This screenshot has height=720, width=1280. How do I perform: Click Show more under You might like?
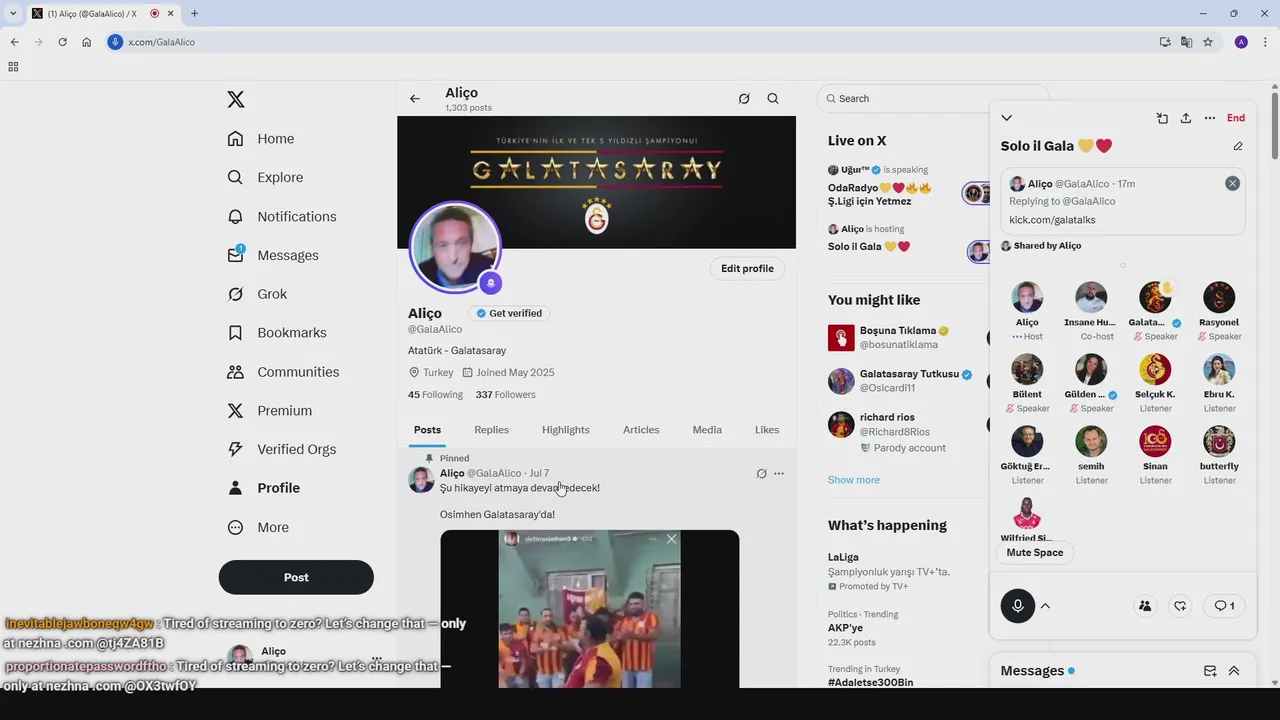click(x=854, y=480)
